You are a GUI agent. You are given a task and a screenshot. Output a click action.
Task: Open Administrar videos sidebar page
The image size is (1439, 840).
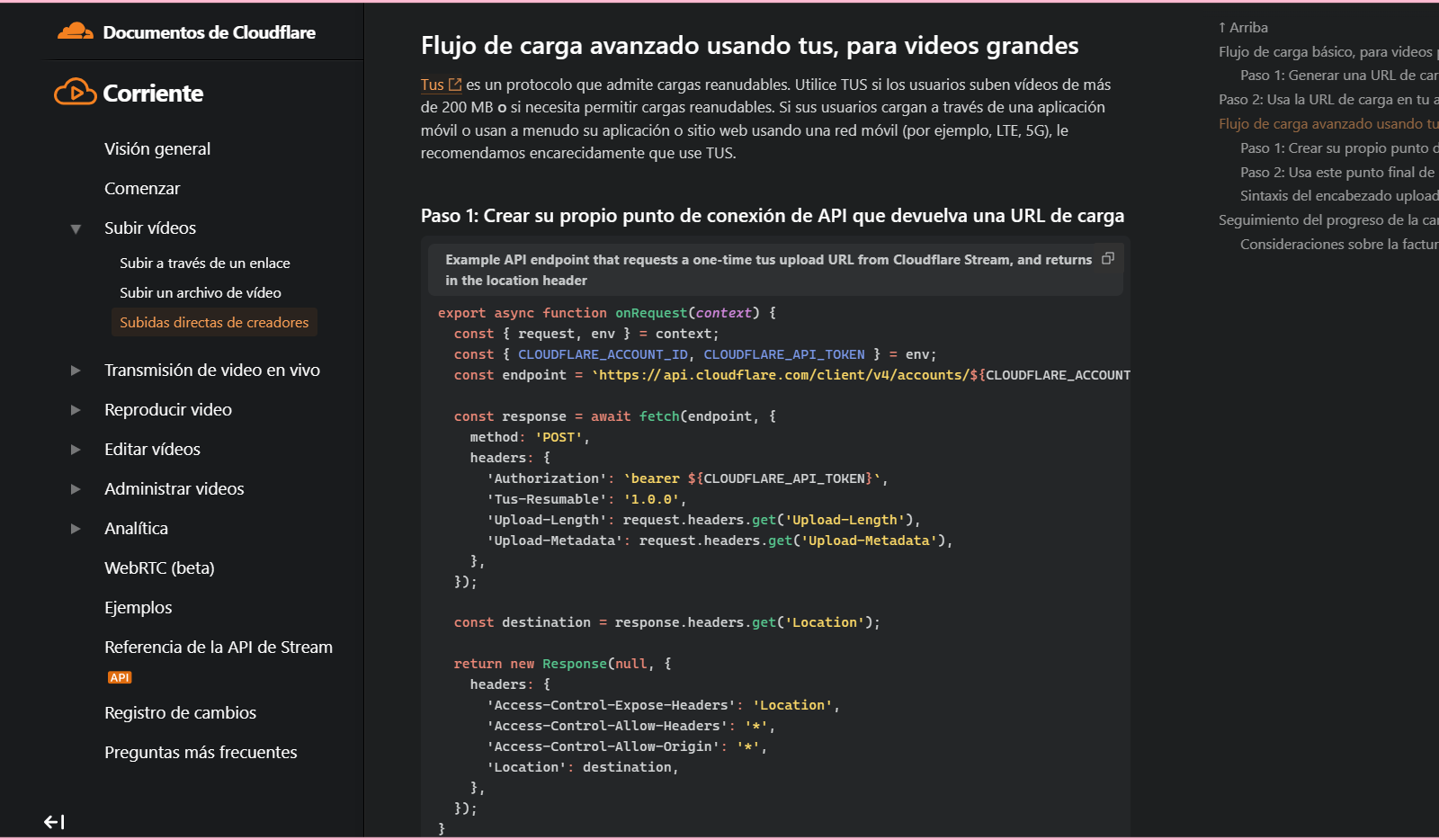point(174,488)
